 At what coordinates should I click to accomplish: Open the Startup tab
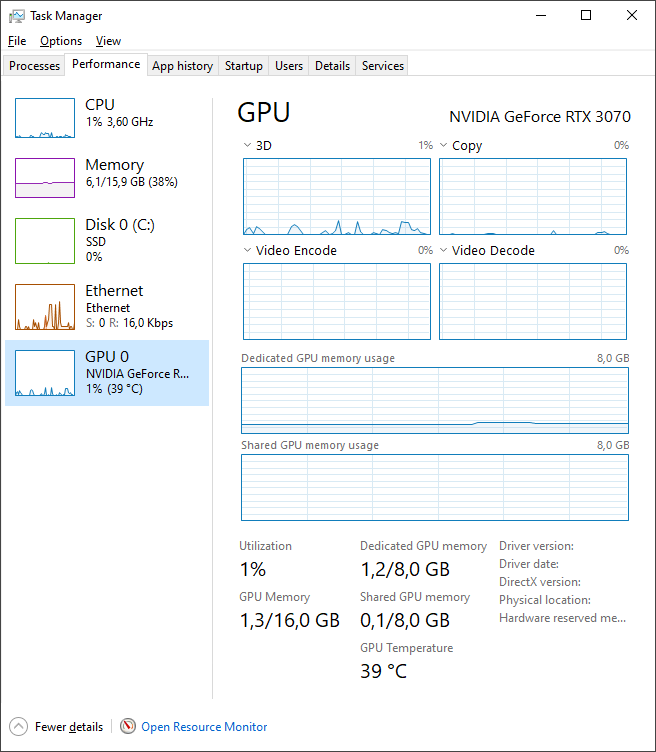244,66
